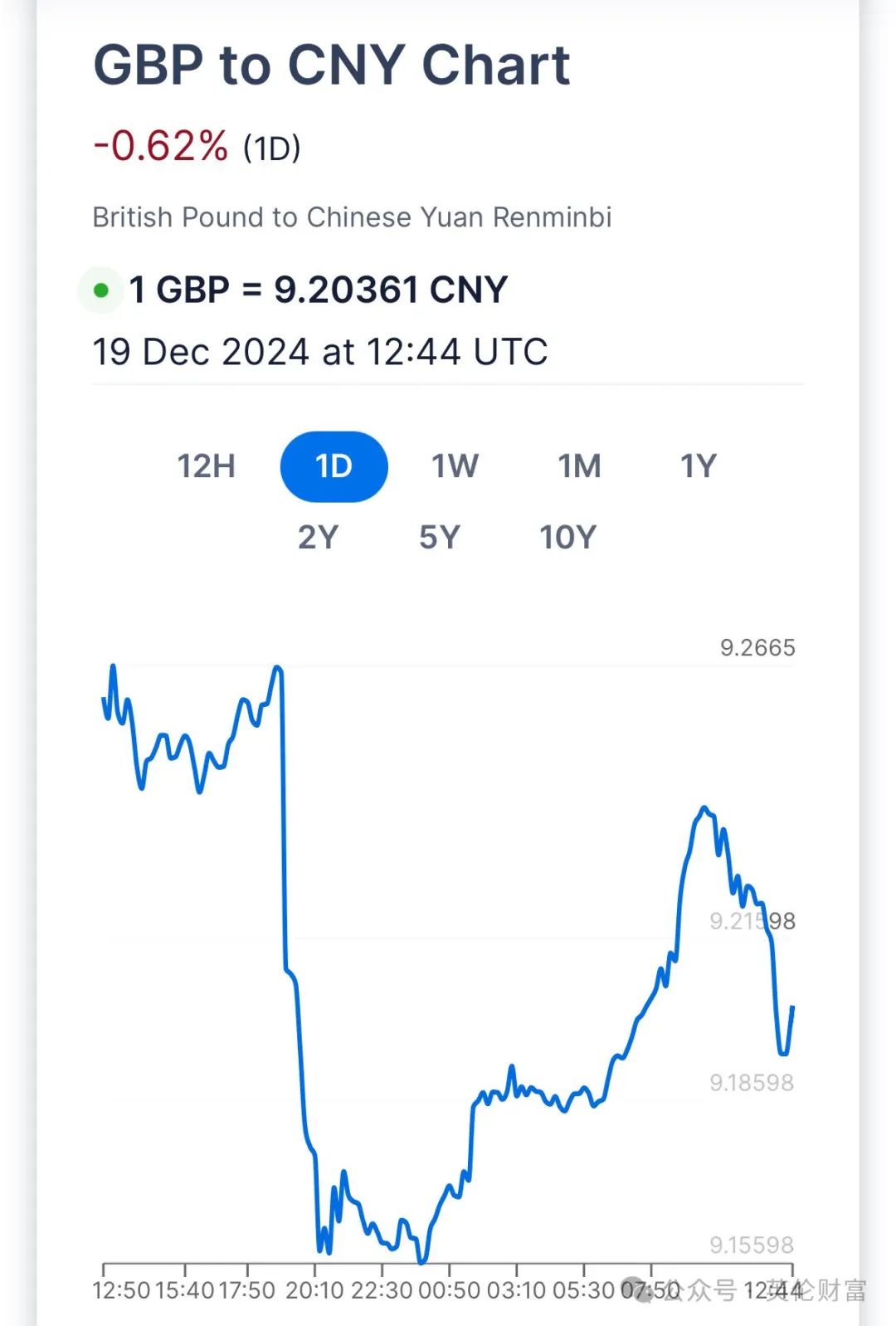The width and height of the screenshot is (896, 1326).
Task: Click the -0.62% daily change value
Action: click(161, 146)
